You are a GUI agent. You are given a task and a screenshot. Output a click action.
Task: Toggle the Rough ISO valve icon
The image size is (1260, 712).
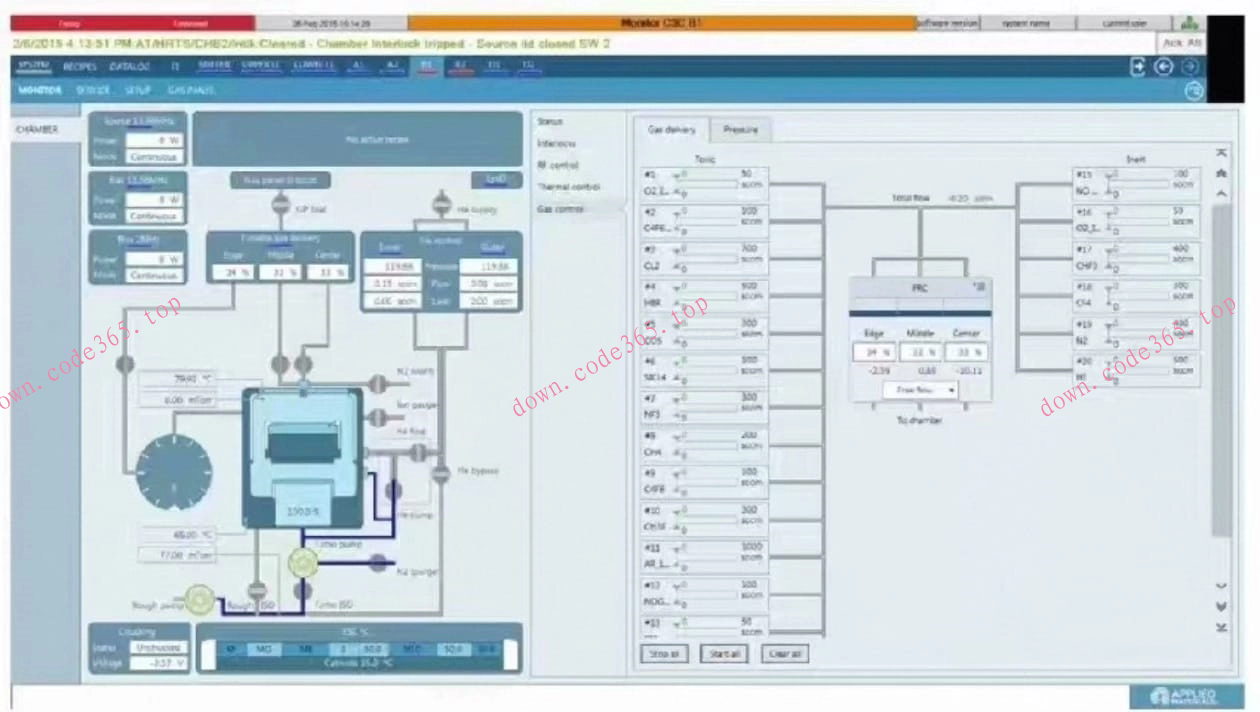tap(257, 590)
